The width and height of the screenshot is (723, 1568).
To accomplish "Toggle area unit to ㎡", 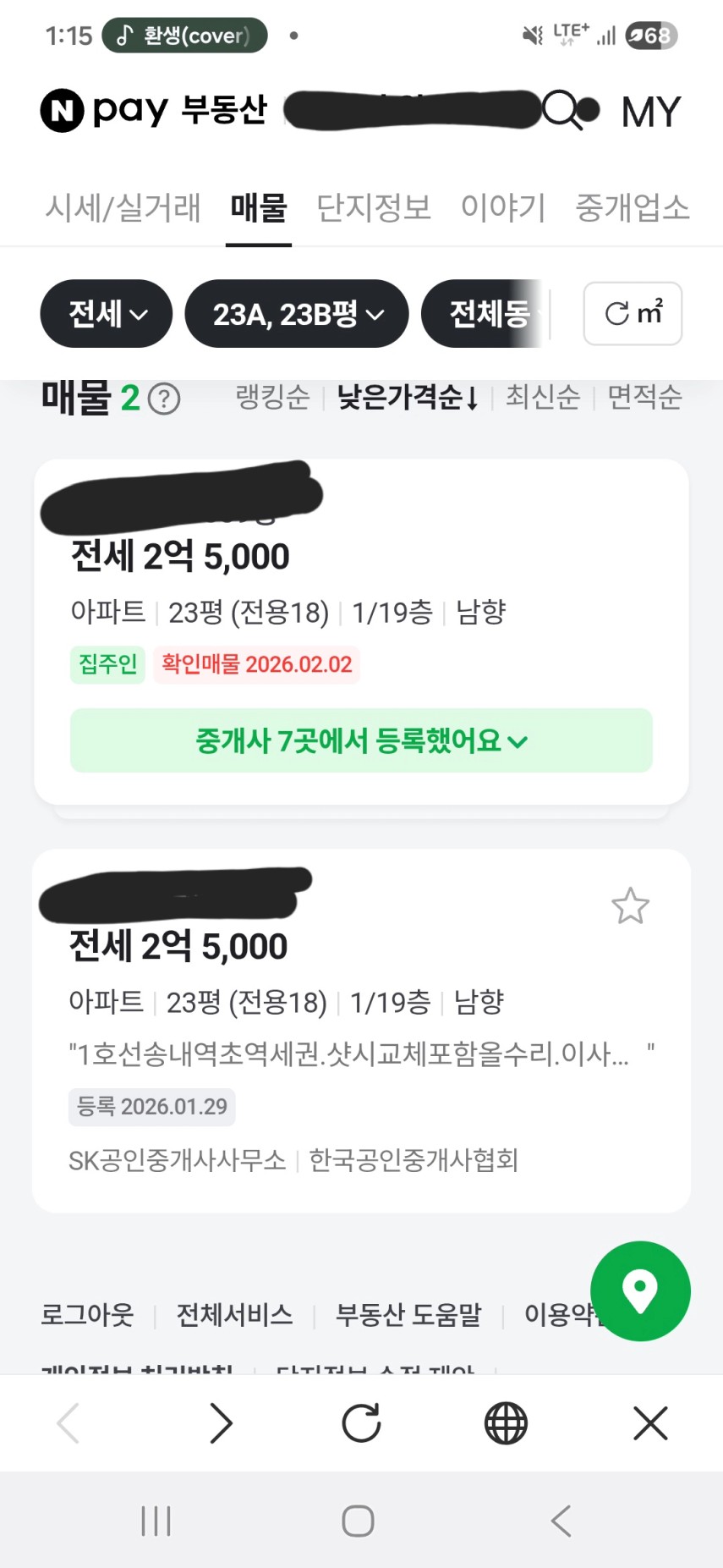I will pos(633,314).
